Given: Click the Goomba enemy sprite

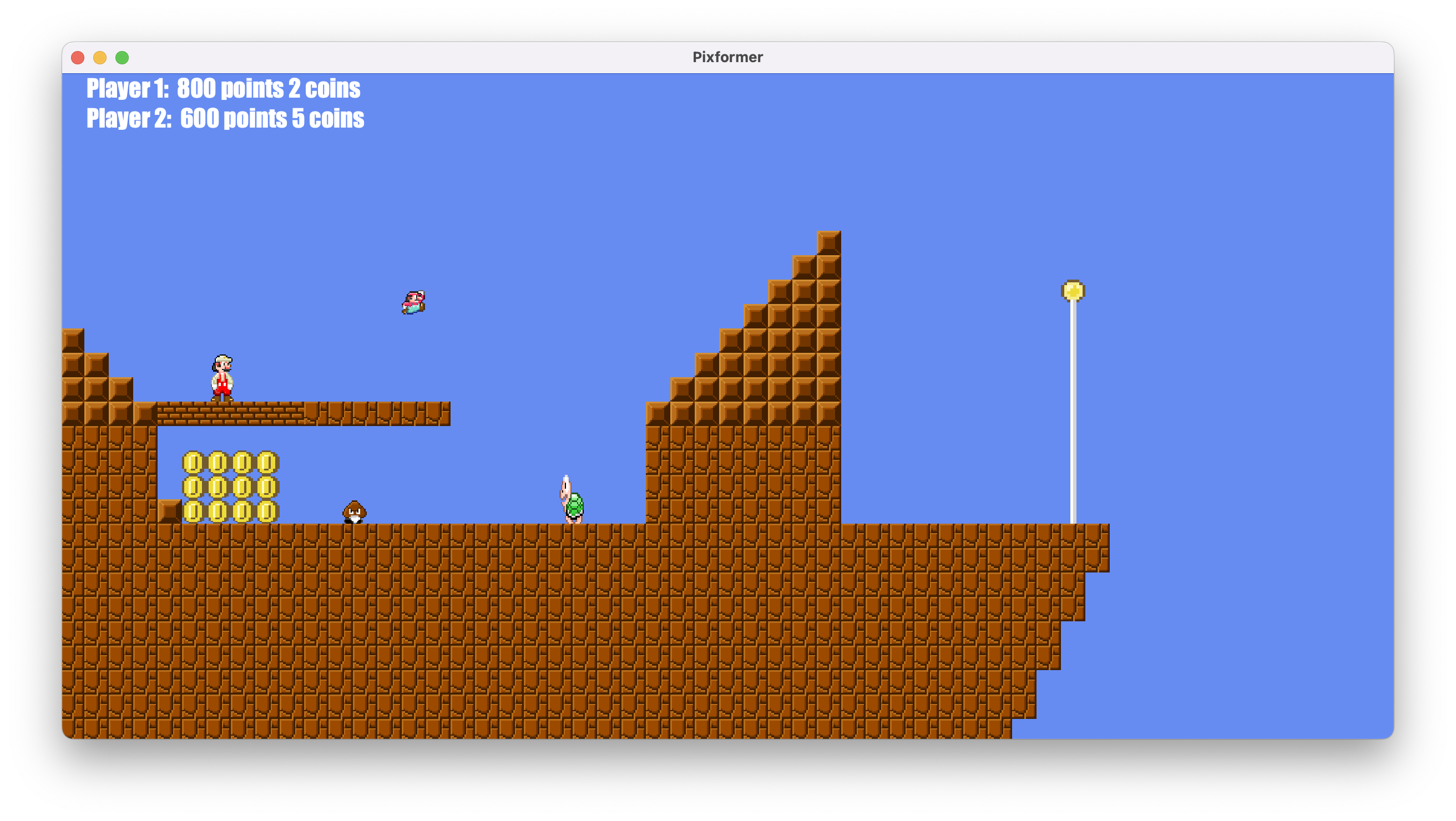Looking at the screenshot, I should [355, 512].
